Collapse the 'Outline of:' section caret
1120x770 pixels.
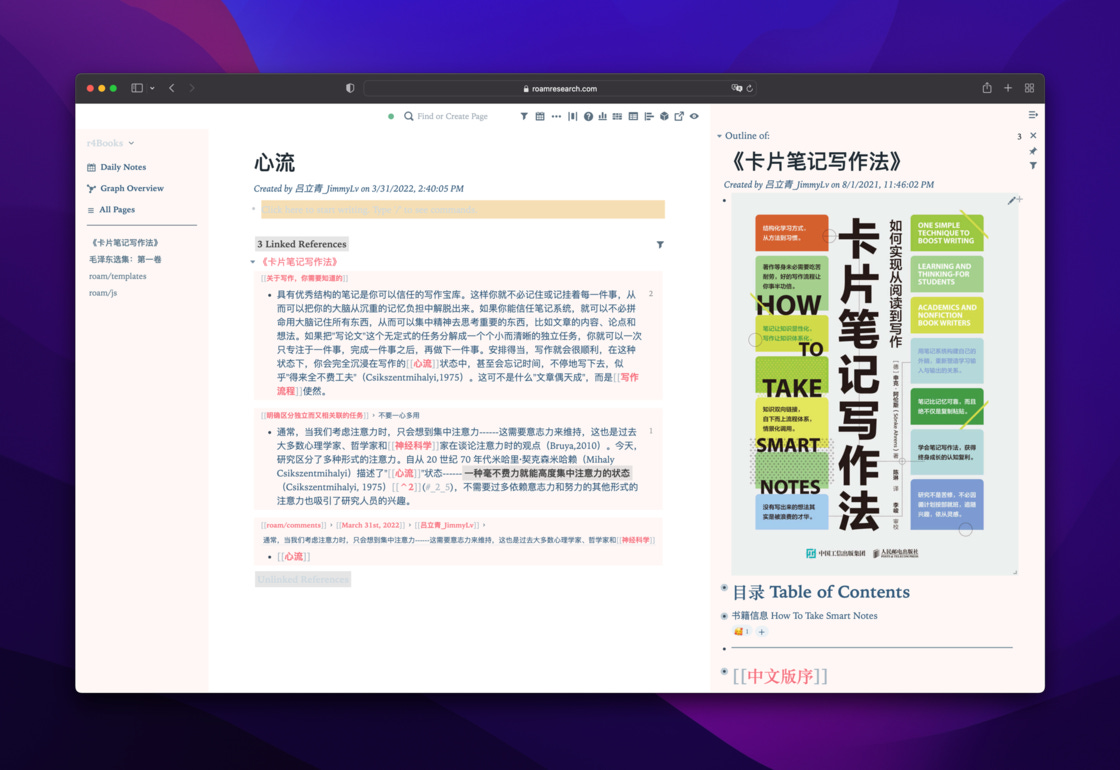pyautogui.click(x=719, y=136)
